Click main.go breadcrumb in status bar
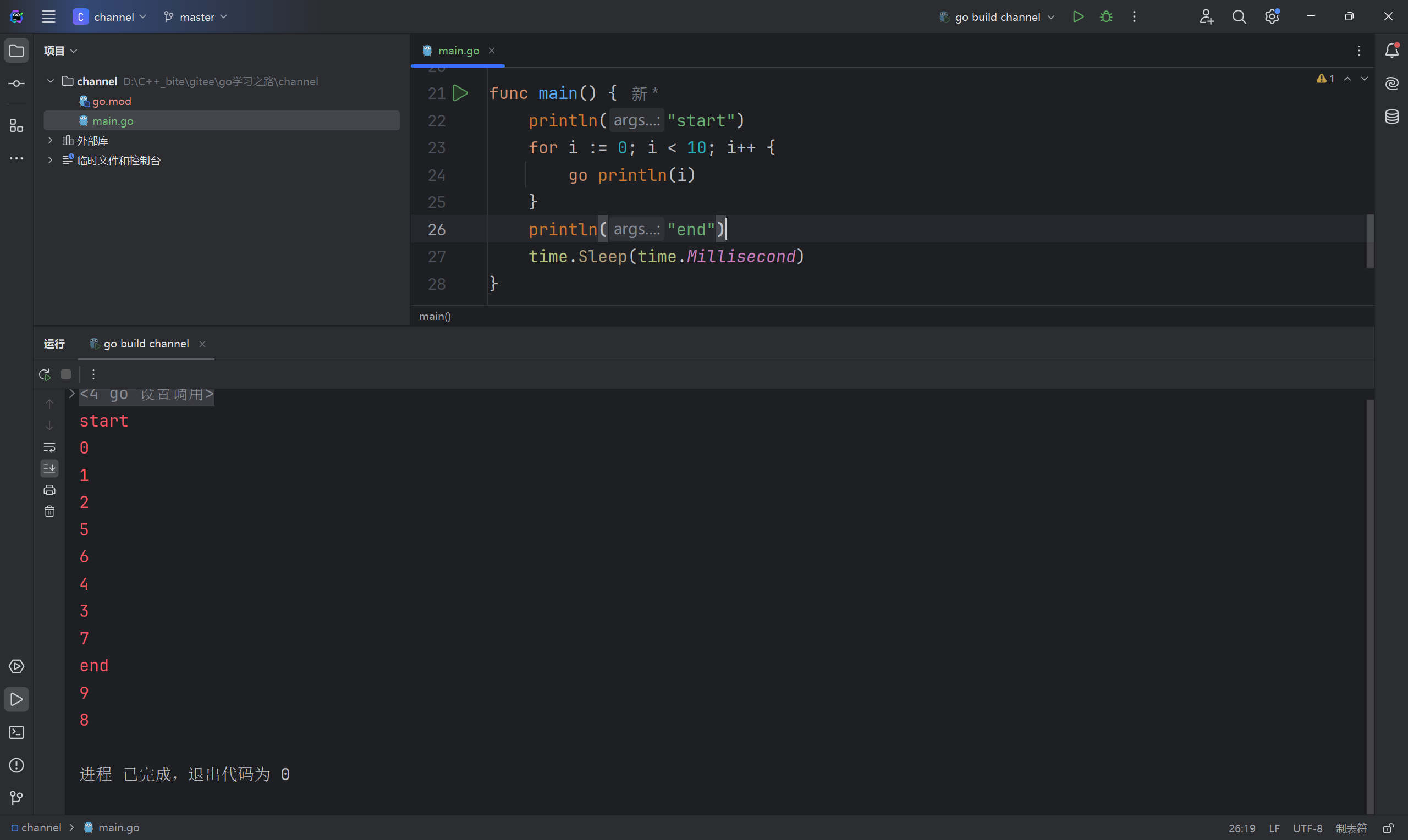1408x840 pixels. pos(112,827)
